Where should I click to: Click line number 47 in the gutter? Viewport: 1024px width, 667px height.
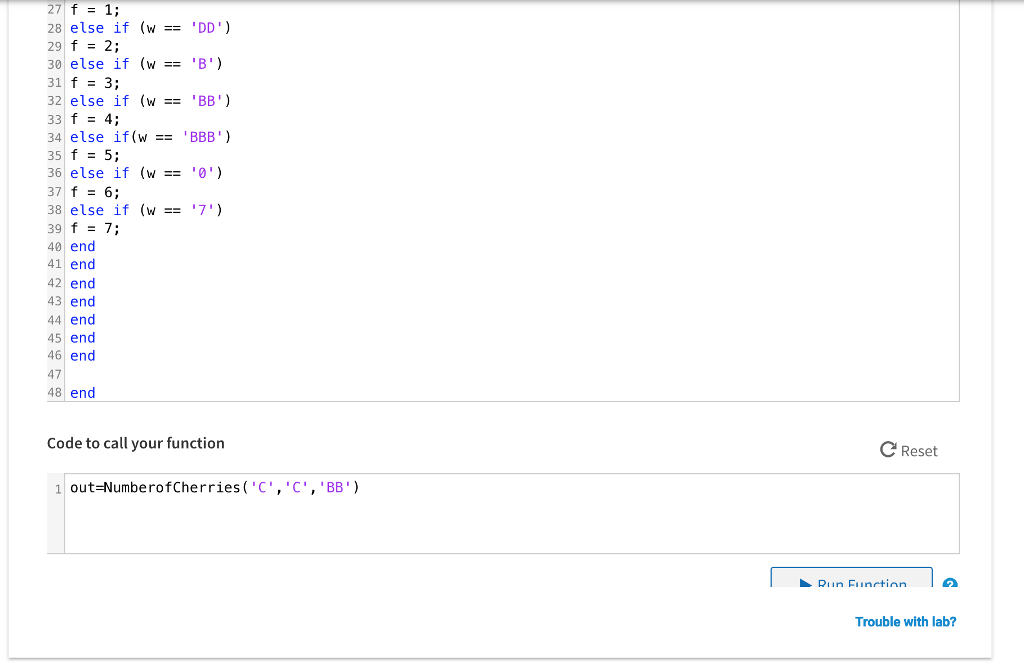click(55, 374)
